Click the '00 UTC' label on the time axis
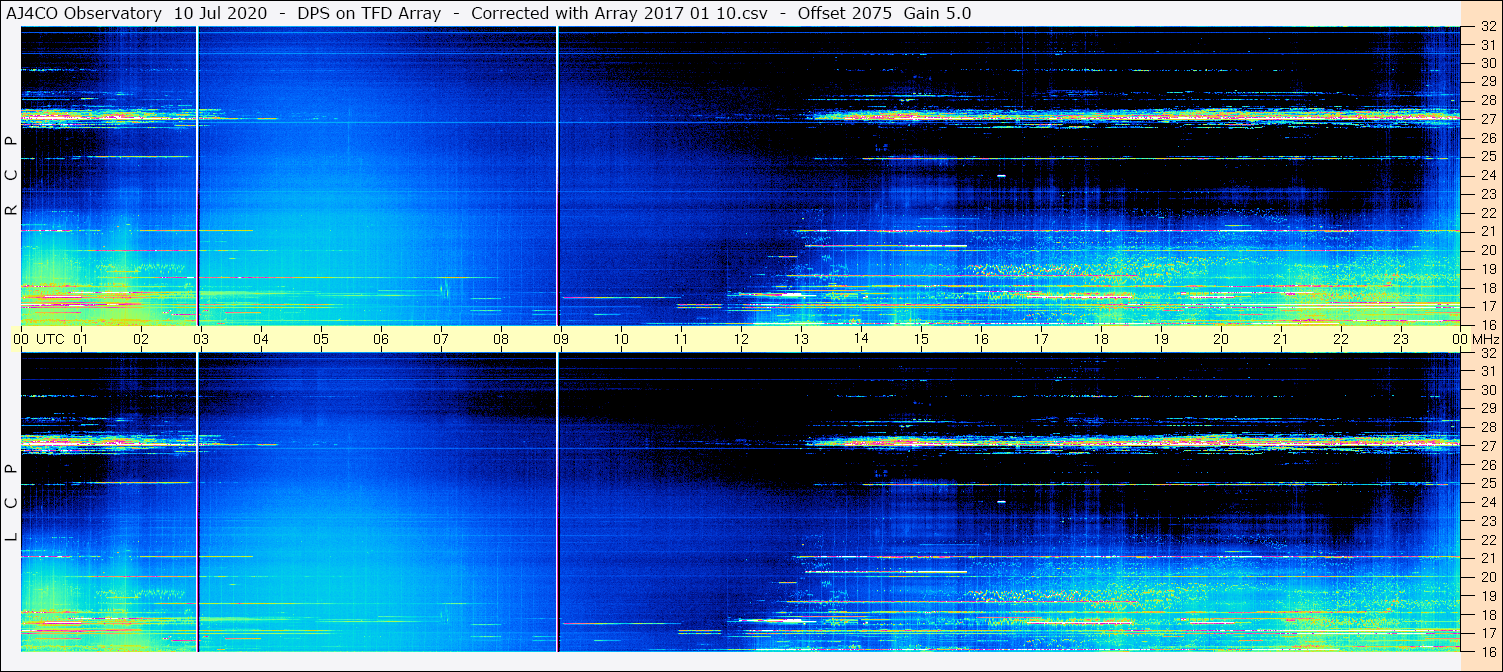Image resolution: width=1503 pixels, height=672 pixels. click(39, 339)
